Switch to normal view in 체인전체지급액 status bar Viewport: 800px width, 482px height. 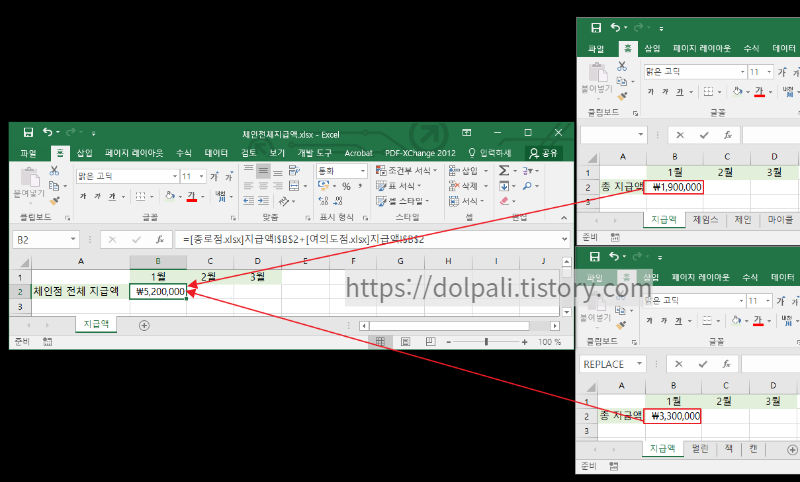pyautogui.click(x=380, y=342)
